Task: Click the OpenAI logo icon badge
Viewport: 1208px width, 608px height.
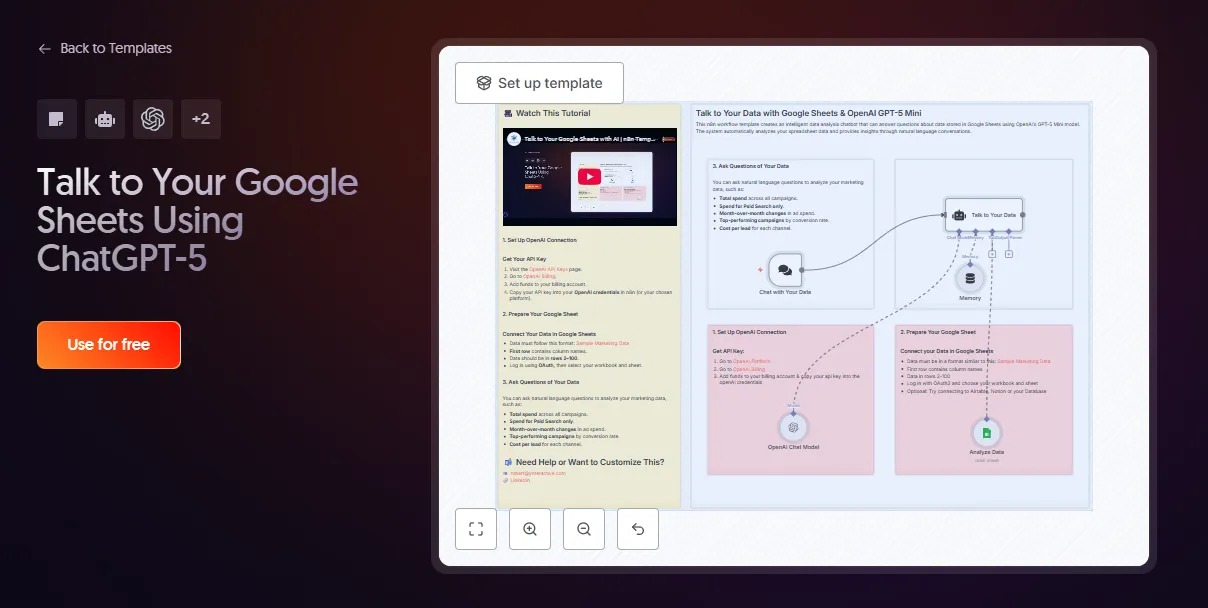Action: (153, 119)
